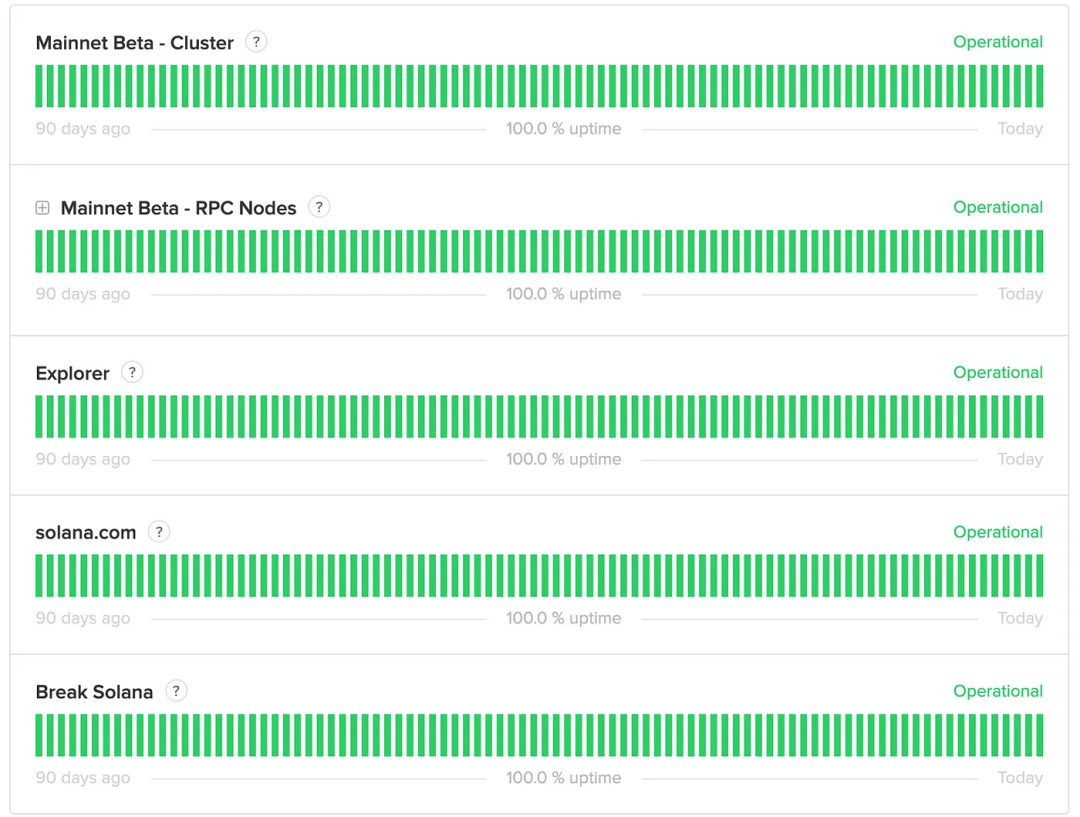The height and width of the screenshot is (817, 1080).
Task: Click the Explorer component title
Action: click(72, 373)
